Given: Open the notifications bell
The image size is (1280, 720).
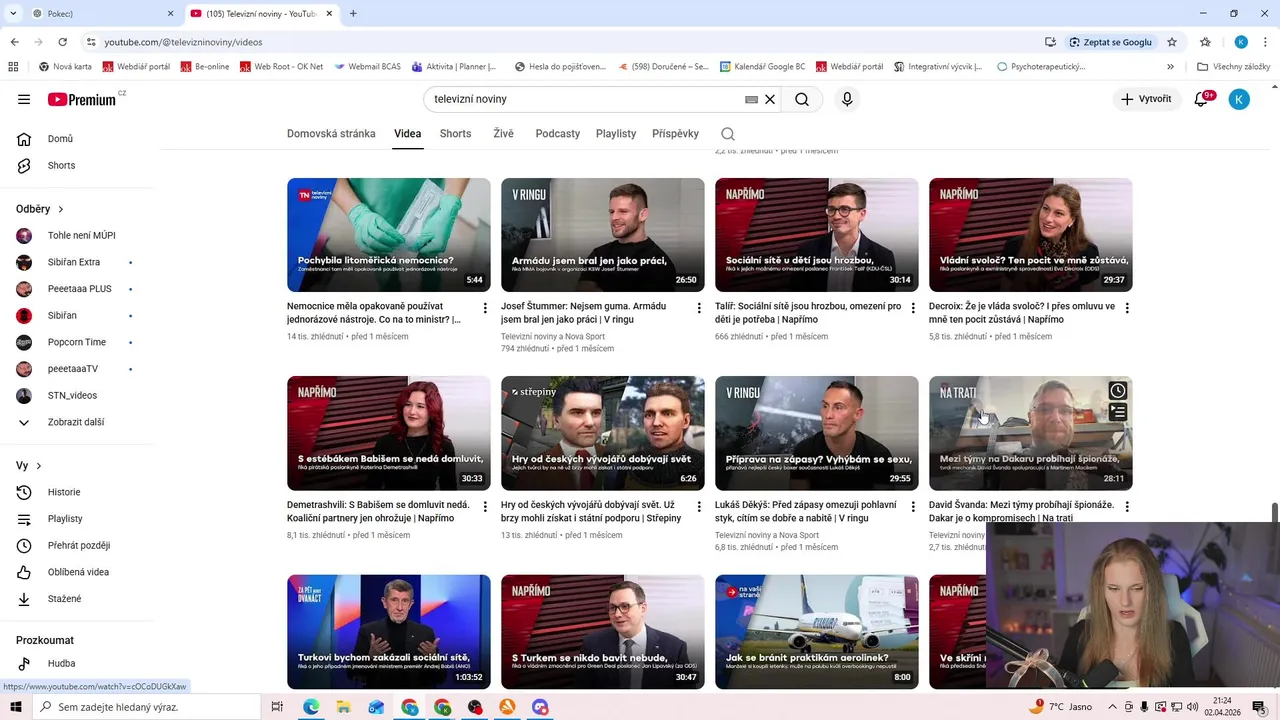Looking at the screenshot, I should coord(1202,99).
